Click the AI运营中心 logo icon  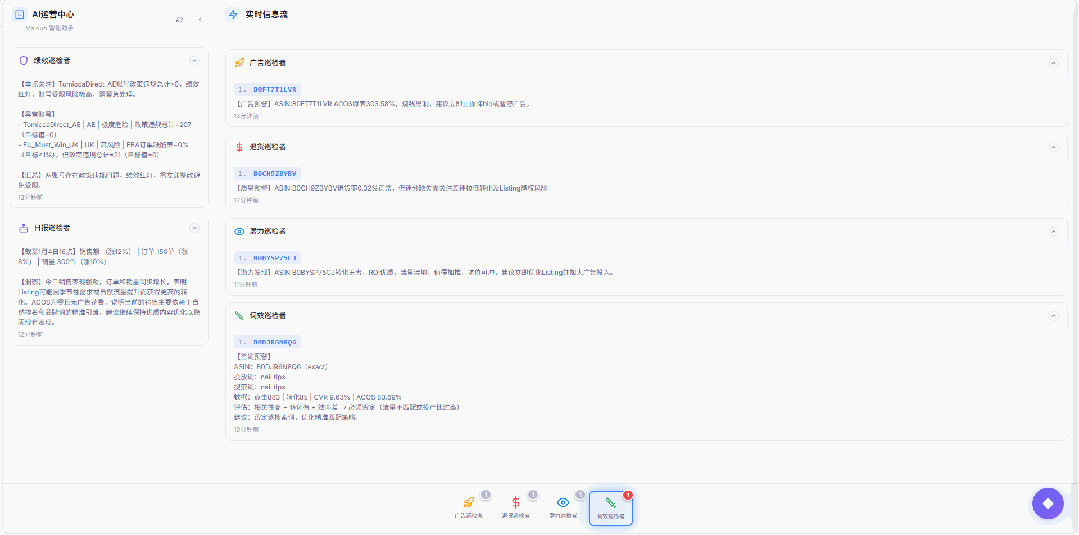[19, 15]
